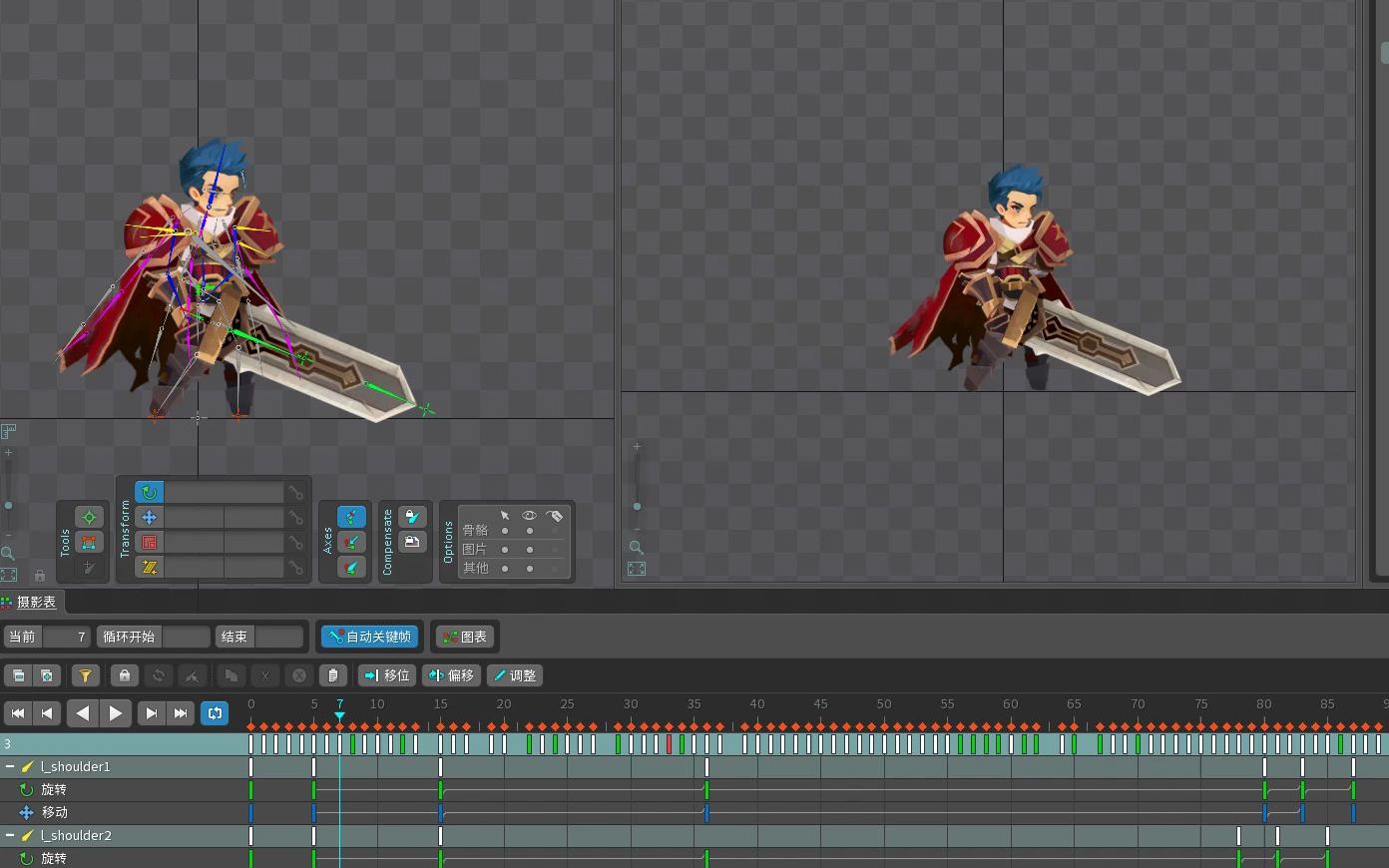This screenshot has width=1389, height=868.
Task: Activate the Scale transform tool
Action: (x=149, y=542)
